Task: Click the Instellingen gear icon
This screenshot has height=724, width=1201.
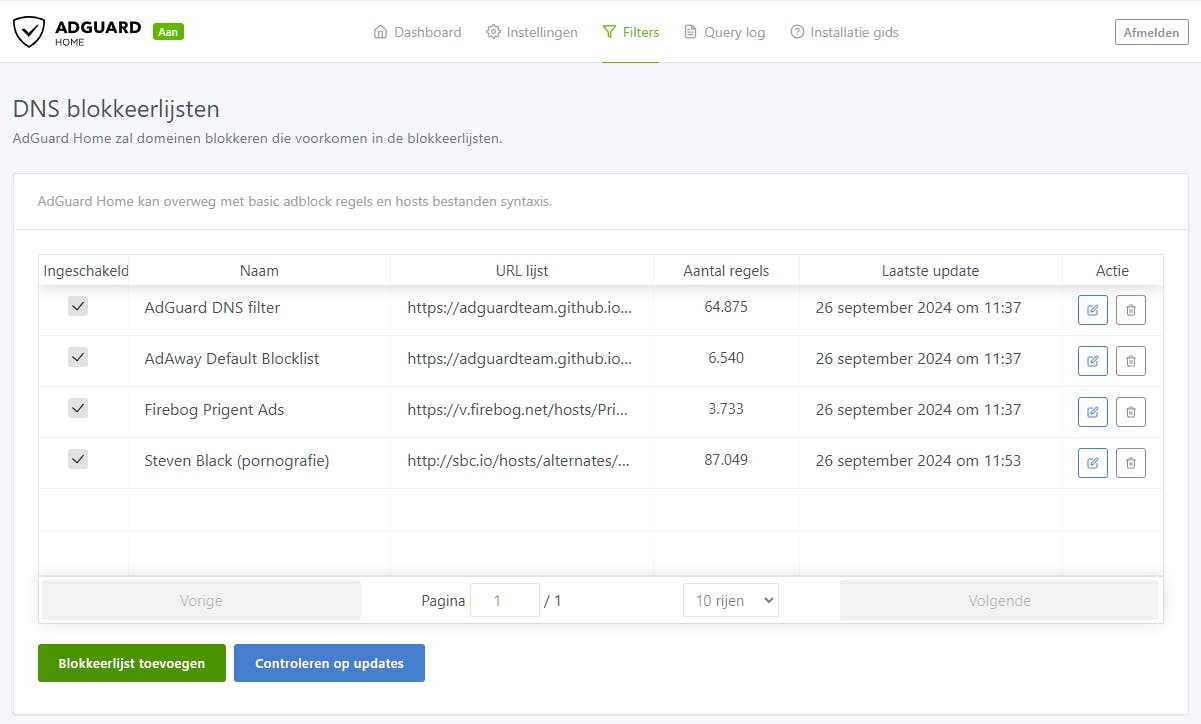Action: (x=493, y=32)
